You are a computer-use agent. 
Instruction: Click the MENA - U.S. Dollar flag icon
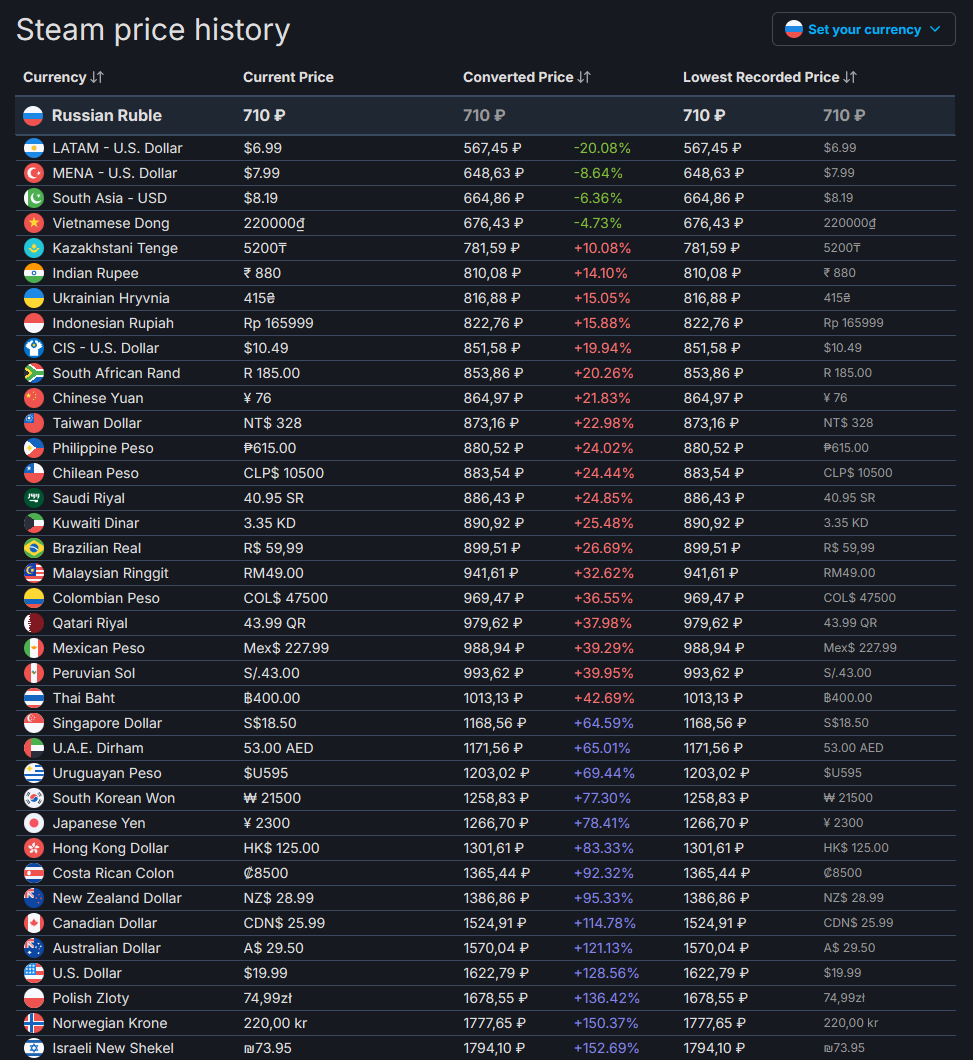pyautogui.click(x=34, y=173)
